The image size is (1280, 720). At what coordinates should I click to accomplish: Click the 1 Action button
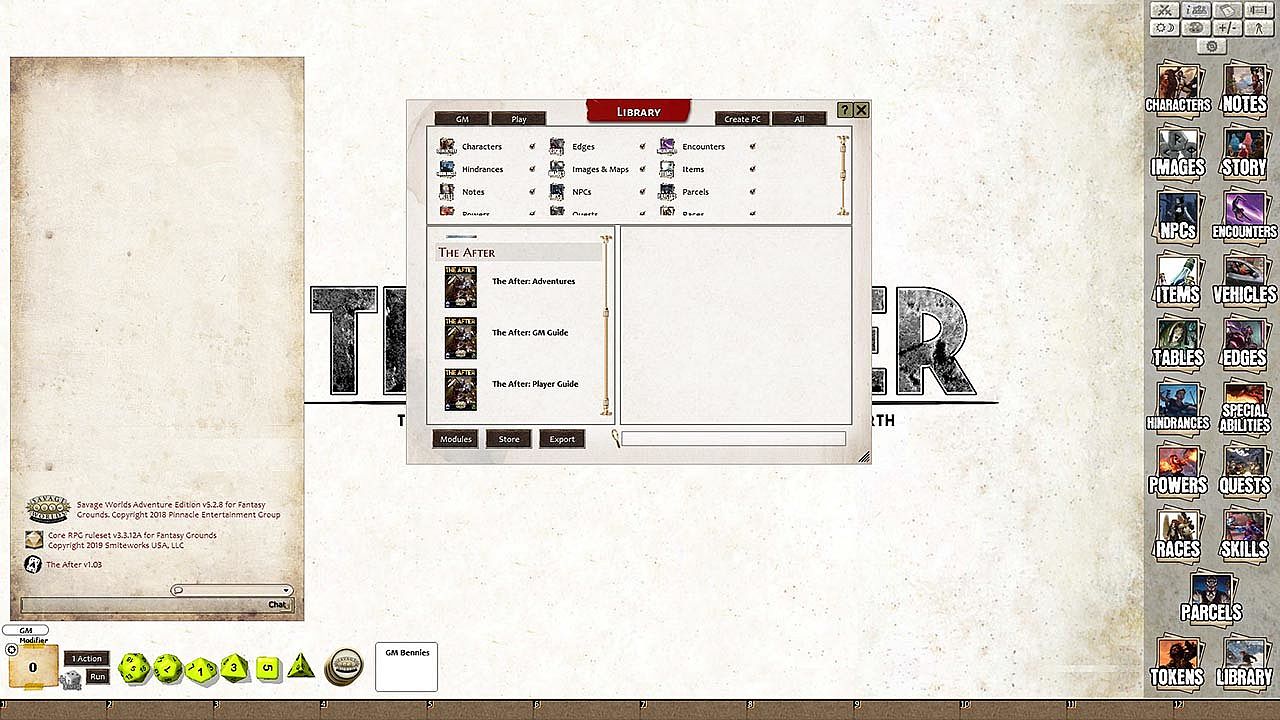87,659
